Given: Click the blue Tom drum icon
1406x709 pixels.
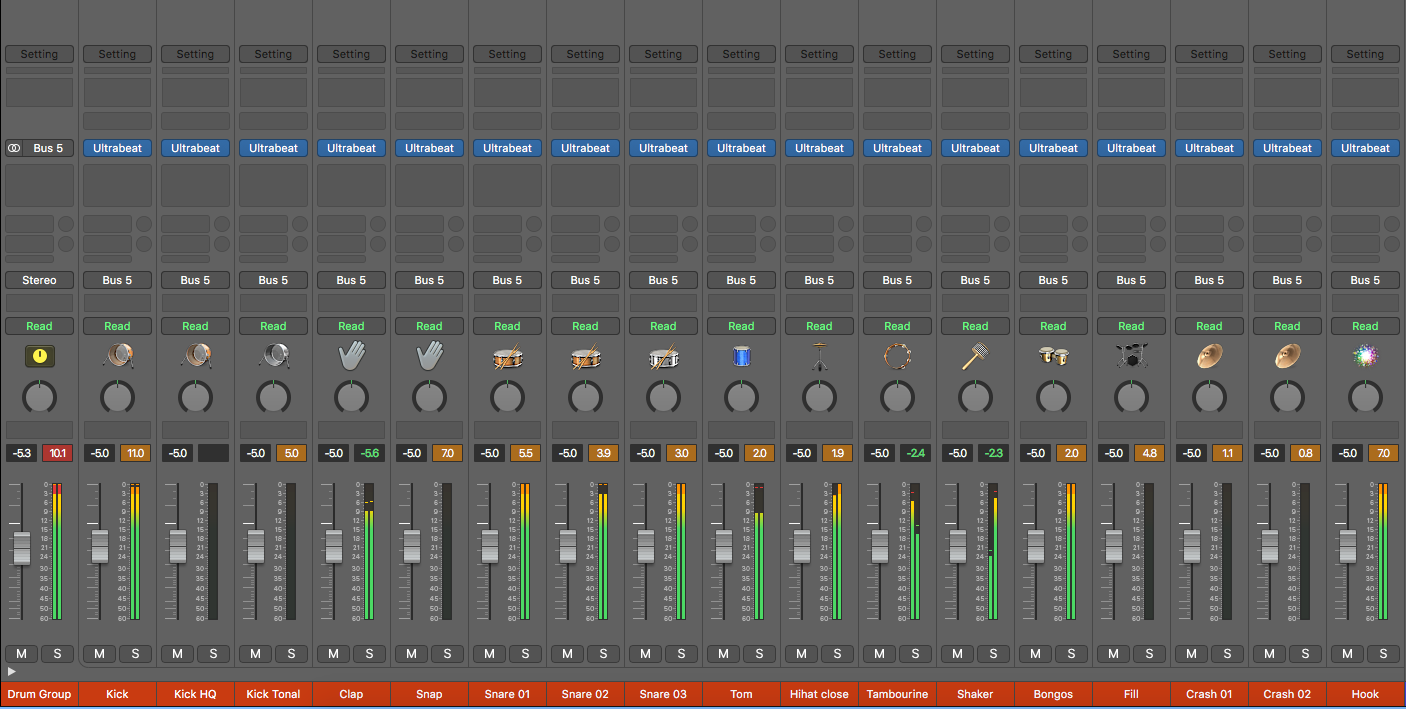Looking at the screenshot, I should tap(741, 356).
